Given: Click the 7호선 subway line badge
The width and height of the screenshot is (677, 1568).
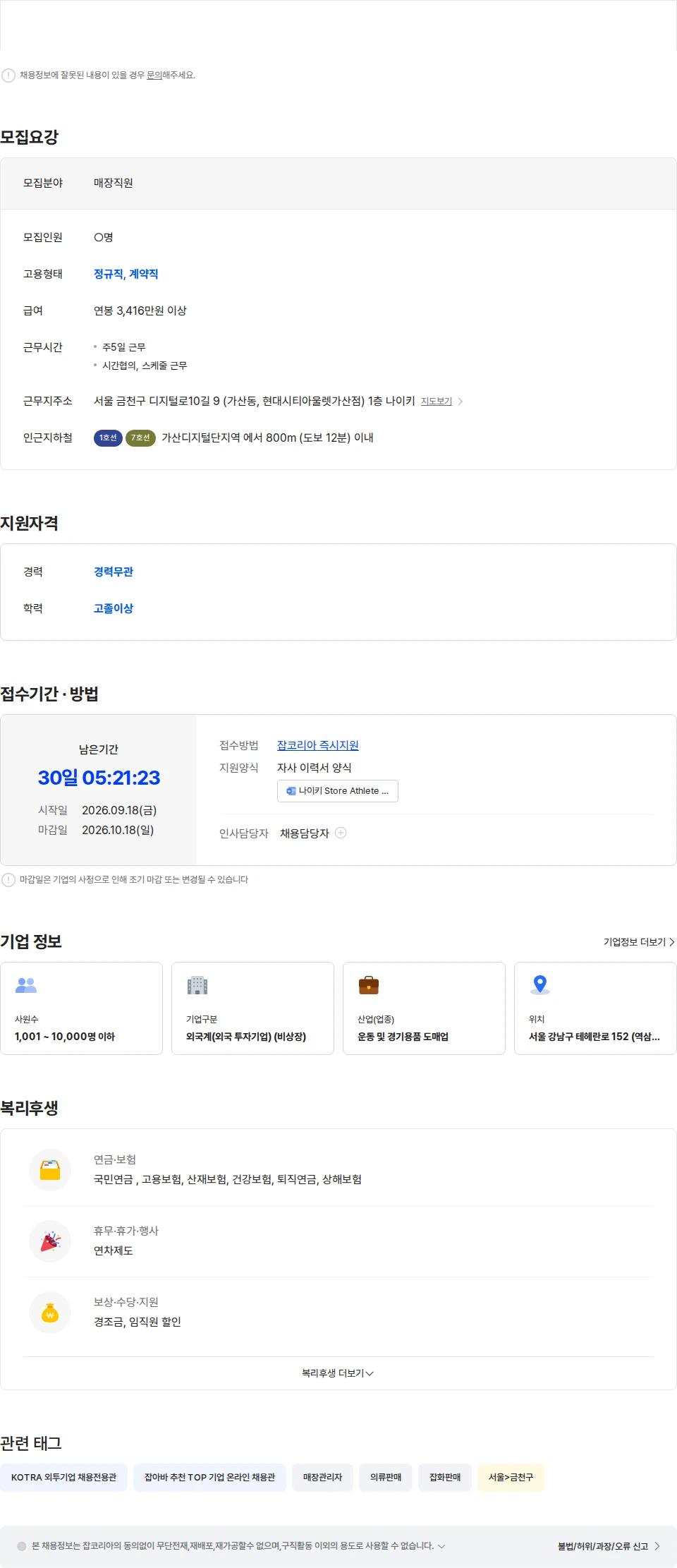Looking at the screenshot, I should pyautogui.click(x=140, y=438).
